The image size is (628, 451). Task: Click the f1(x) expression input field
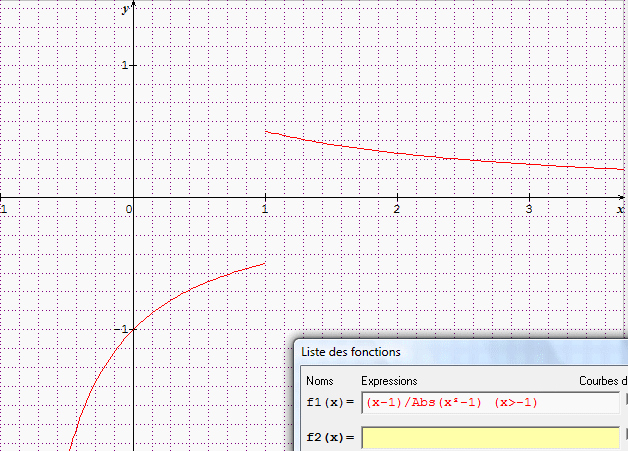490,403
